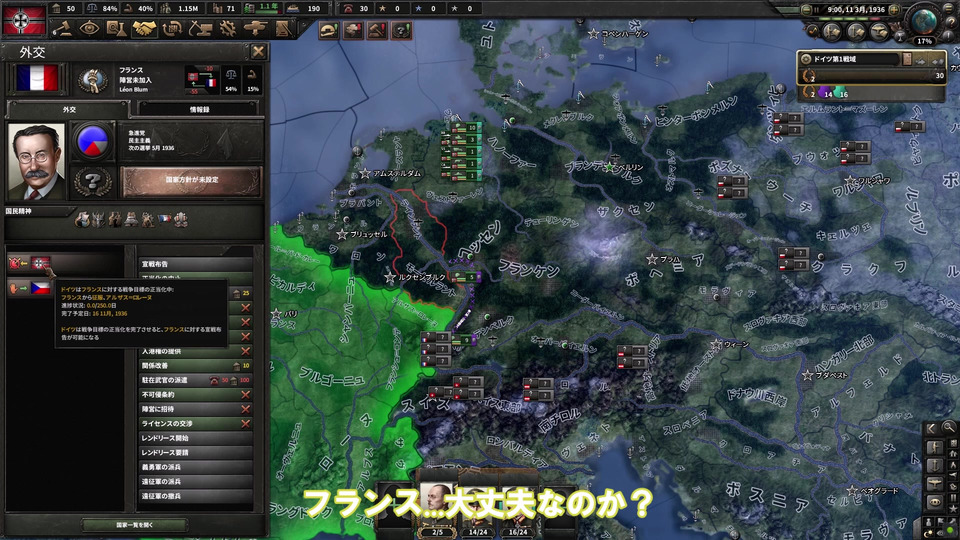
Task: Toggle pause beside the date display
Action: tap(818, 10)
